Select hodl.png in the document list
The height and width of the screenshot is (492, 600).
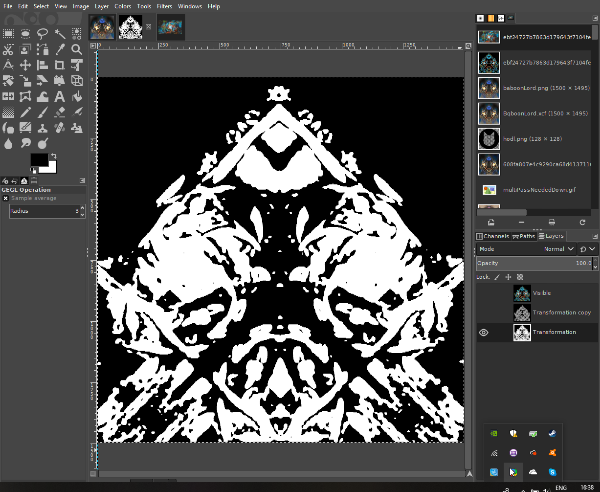pyautogui.click(x=534, y=139)
